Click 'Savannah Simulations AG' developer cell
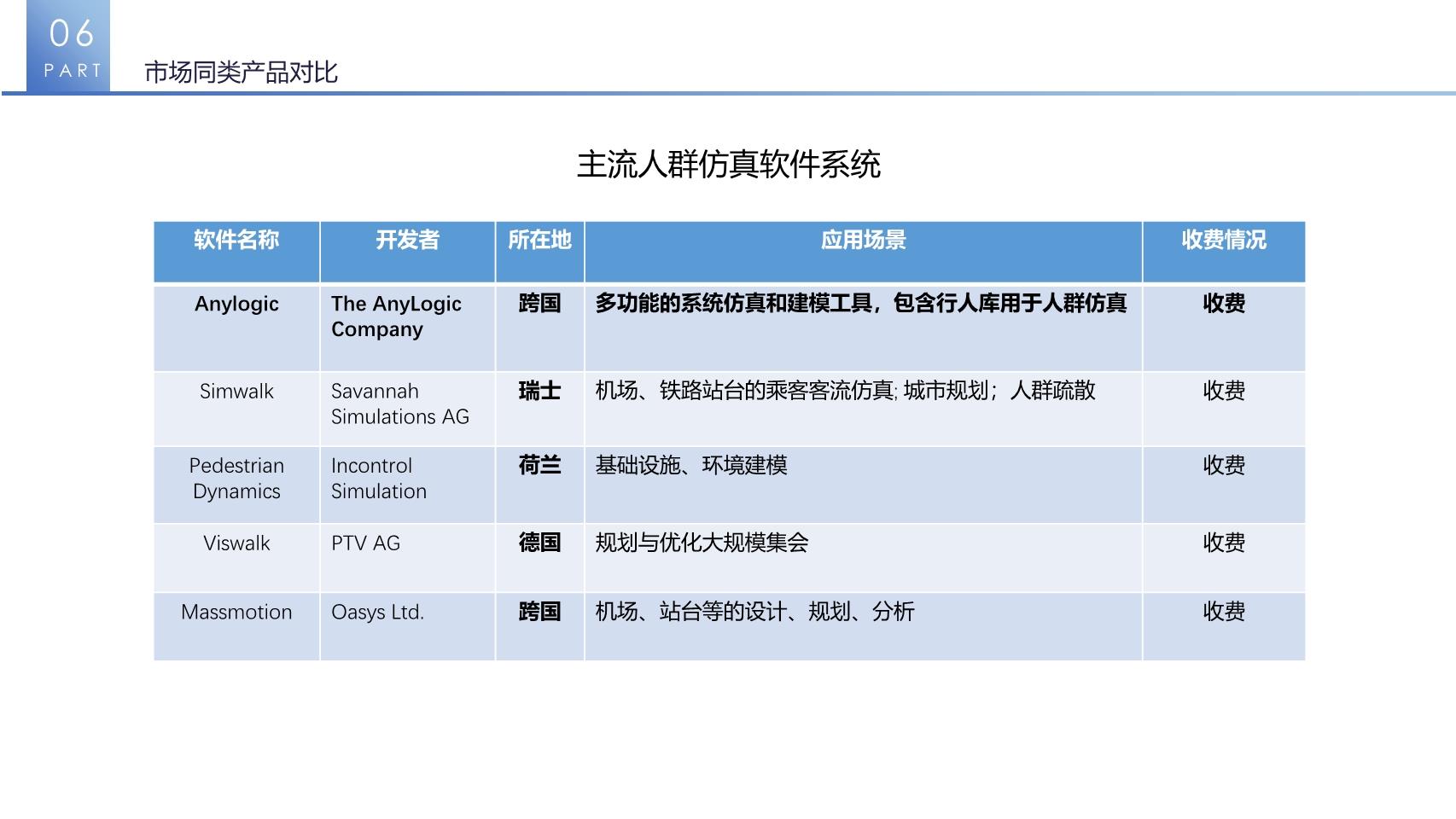The width and height of the screenshot is (1456, 819). click(408, 409)
